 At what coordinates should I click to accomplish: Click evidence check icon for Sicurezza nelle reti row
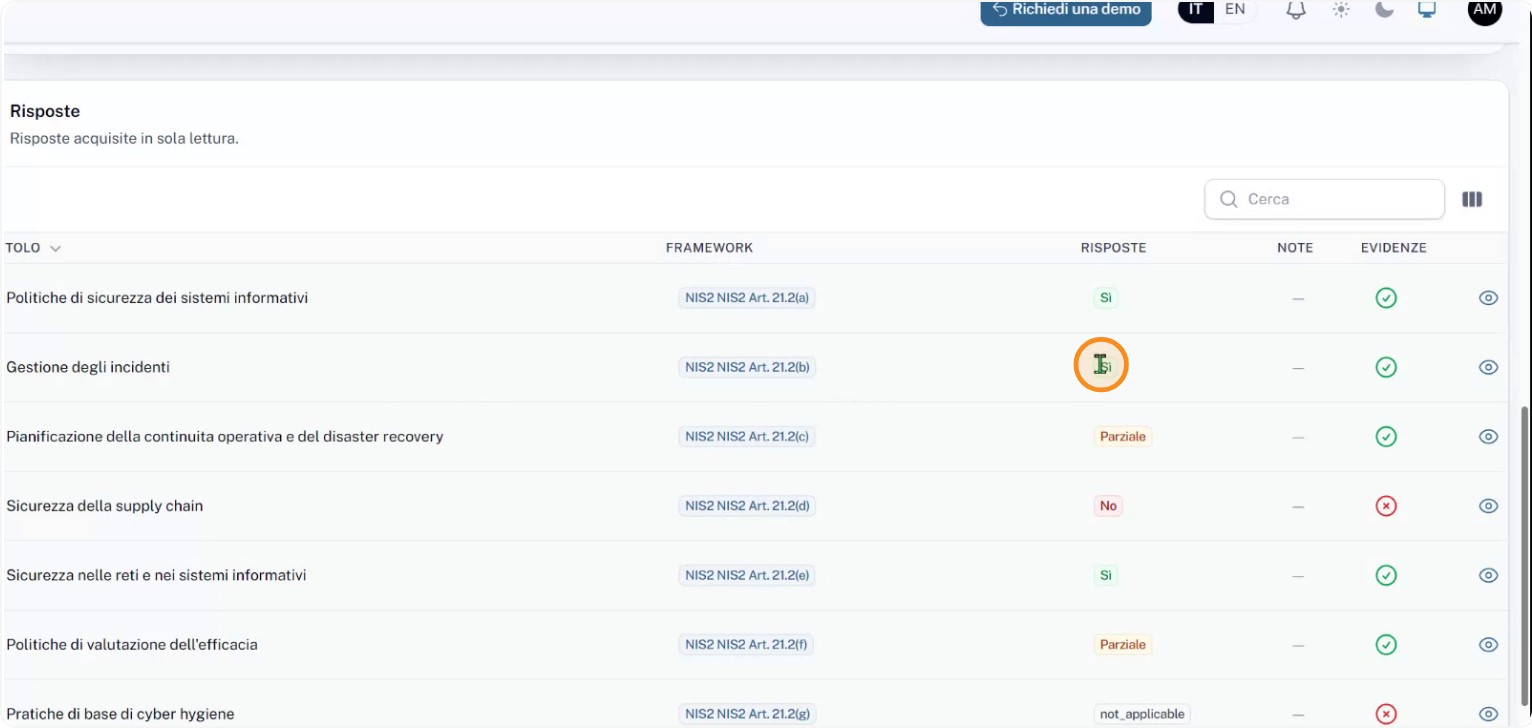point(1386,575)
